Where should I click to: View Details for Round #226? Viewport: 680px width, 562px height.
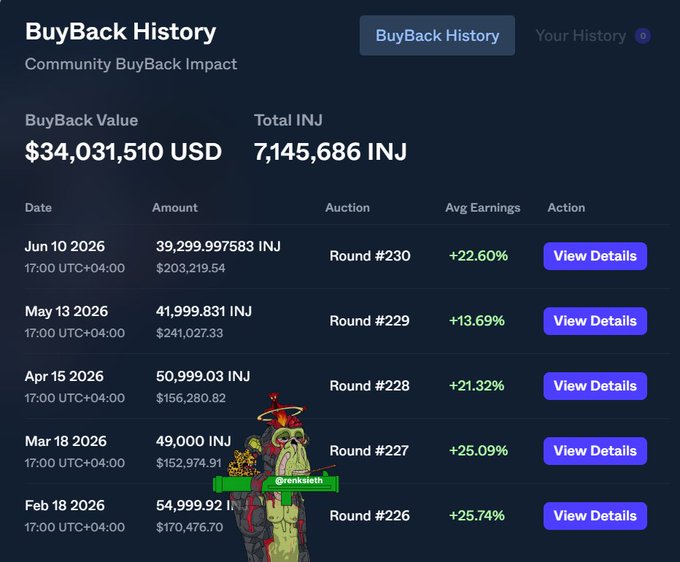coord(595,516)
